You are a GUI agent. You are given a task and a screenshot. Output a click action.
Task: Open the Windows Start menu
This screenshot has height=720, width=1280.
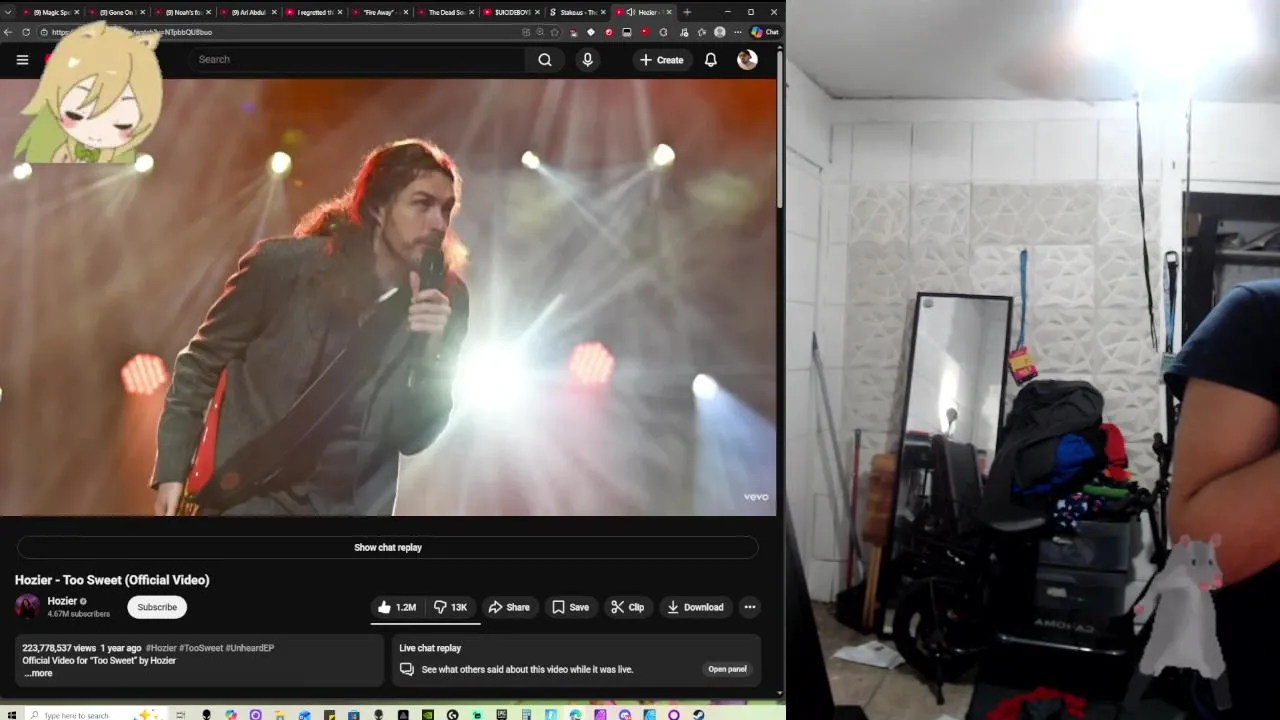11,714
